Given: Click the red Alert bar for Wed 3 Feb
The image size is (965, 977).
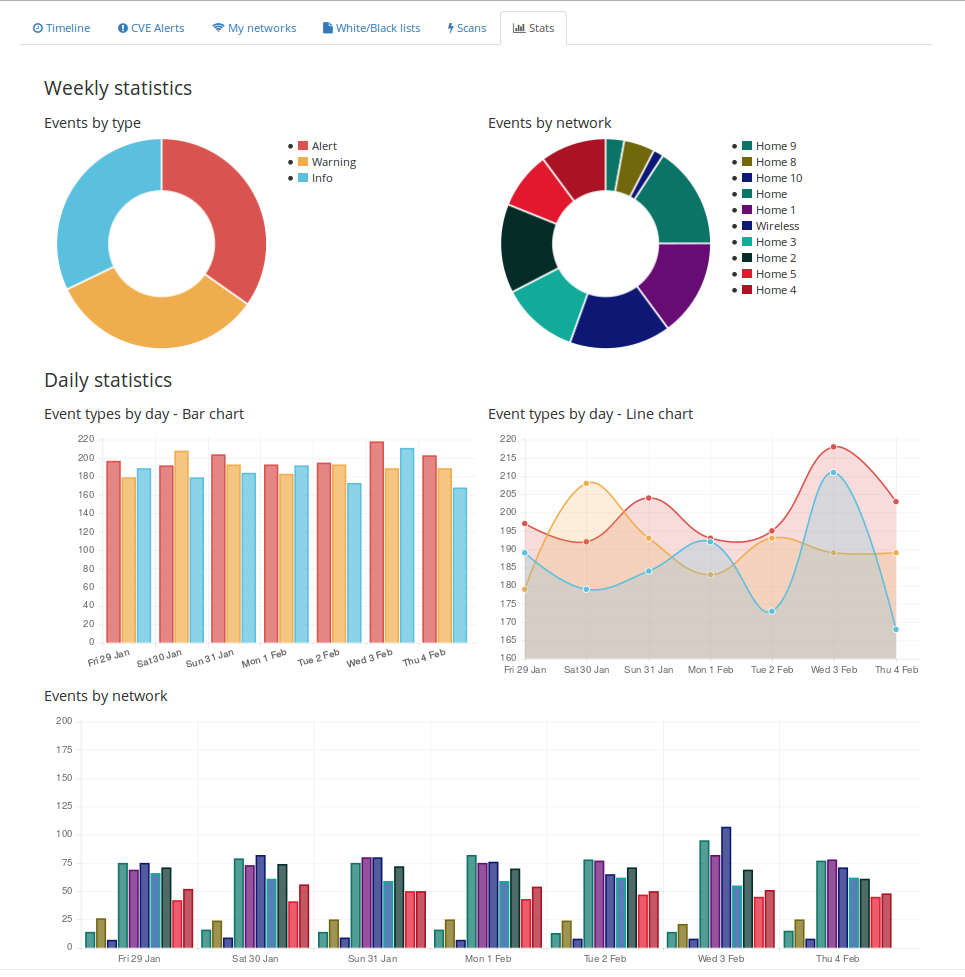Looking at the screenshot, I should (x=376, y=542).
